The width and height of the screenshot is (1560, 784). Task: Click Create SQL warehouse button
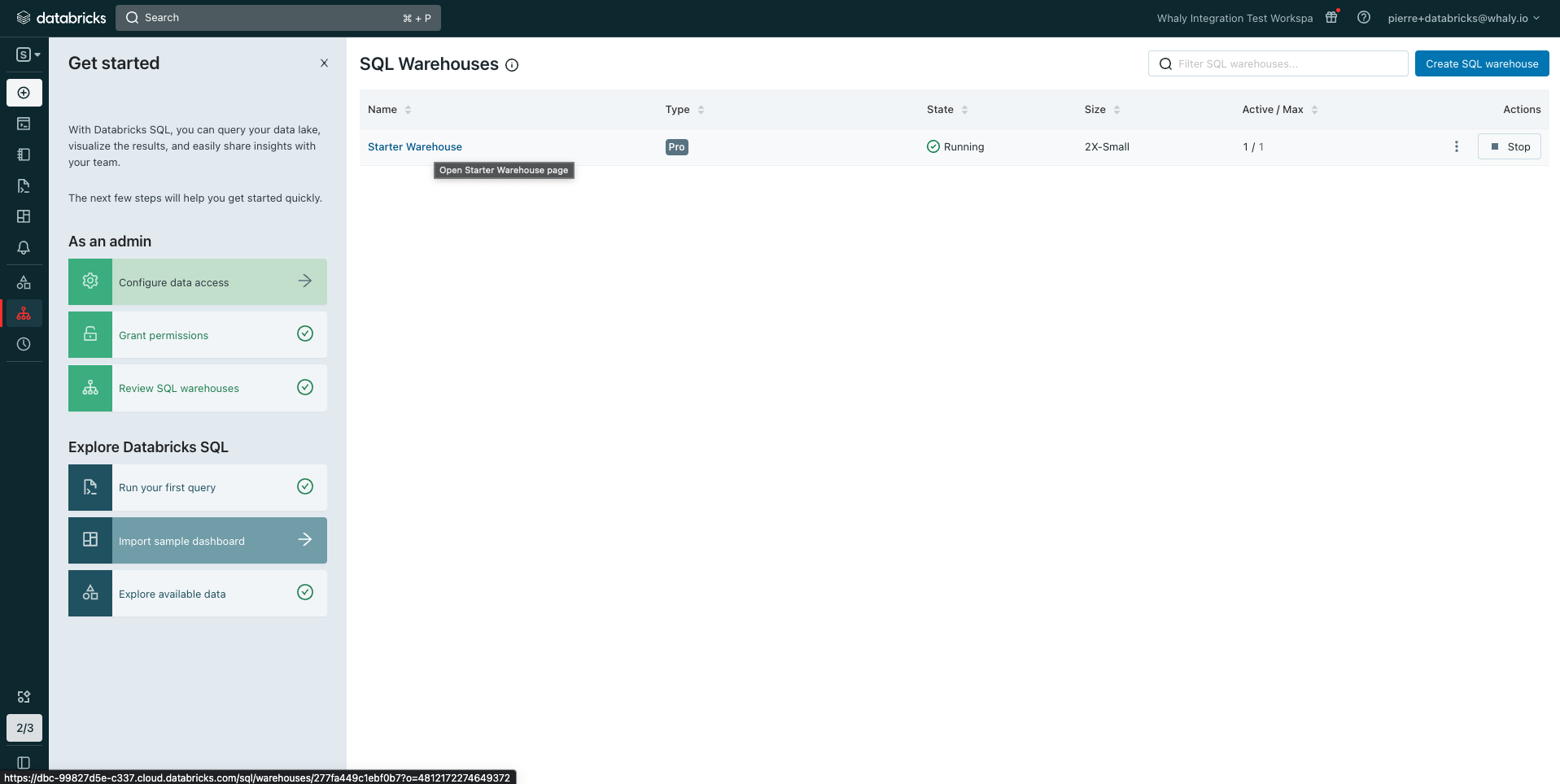click(1481, 63)
